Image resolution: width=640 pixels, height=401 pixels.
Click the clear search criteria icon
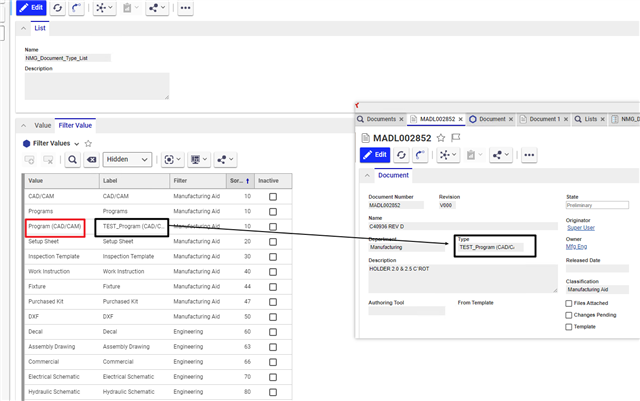pyautogui.click(x=91, y=159)
